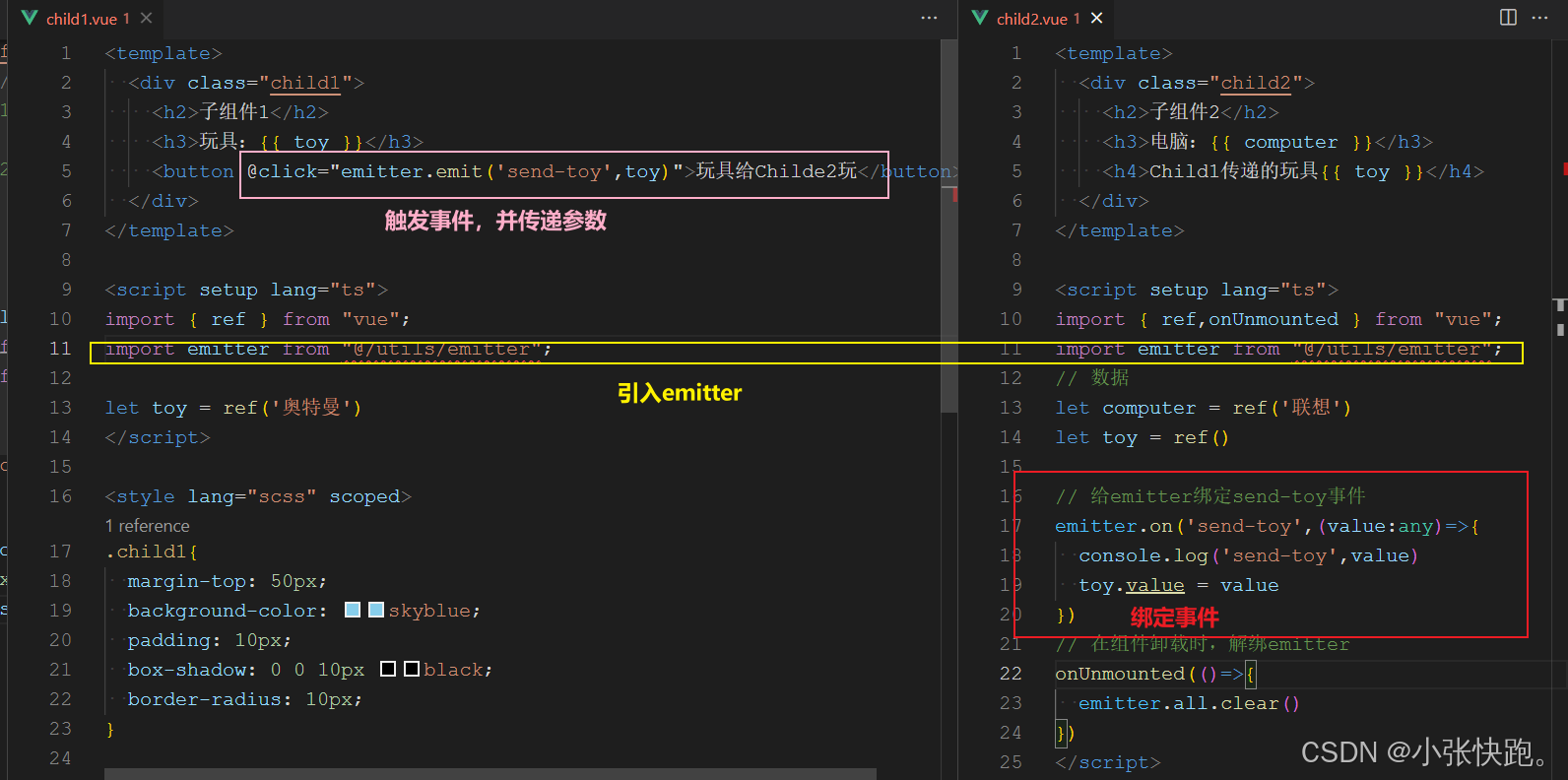Click the Vue file icon on child1.vue tab

pyautogui.click(x=30, y=19)
